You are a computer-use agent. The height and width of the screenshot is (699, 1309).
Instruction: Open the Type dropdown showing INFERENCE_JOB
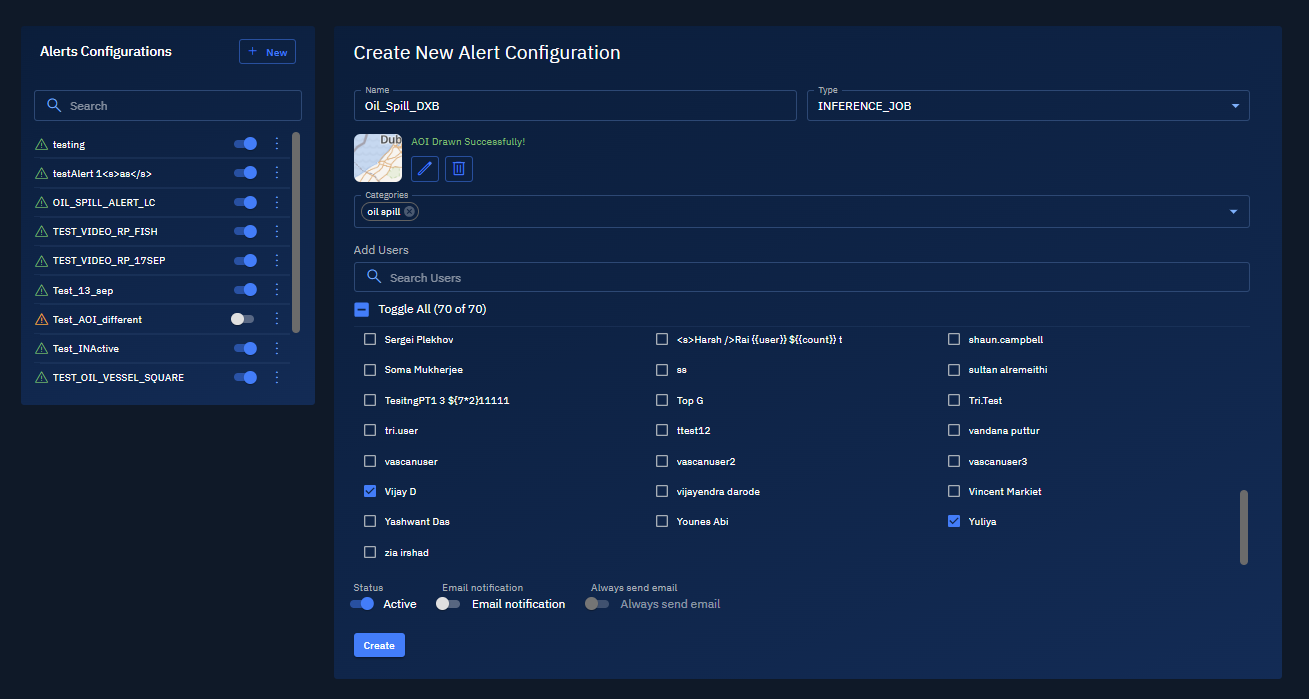click(1027, 105)
